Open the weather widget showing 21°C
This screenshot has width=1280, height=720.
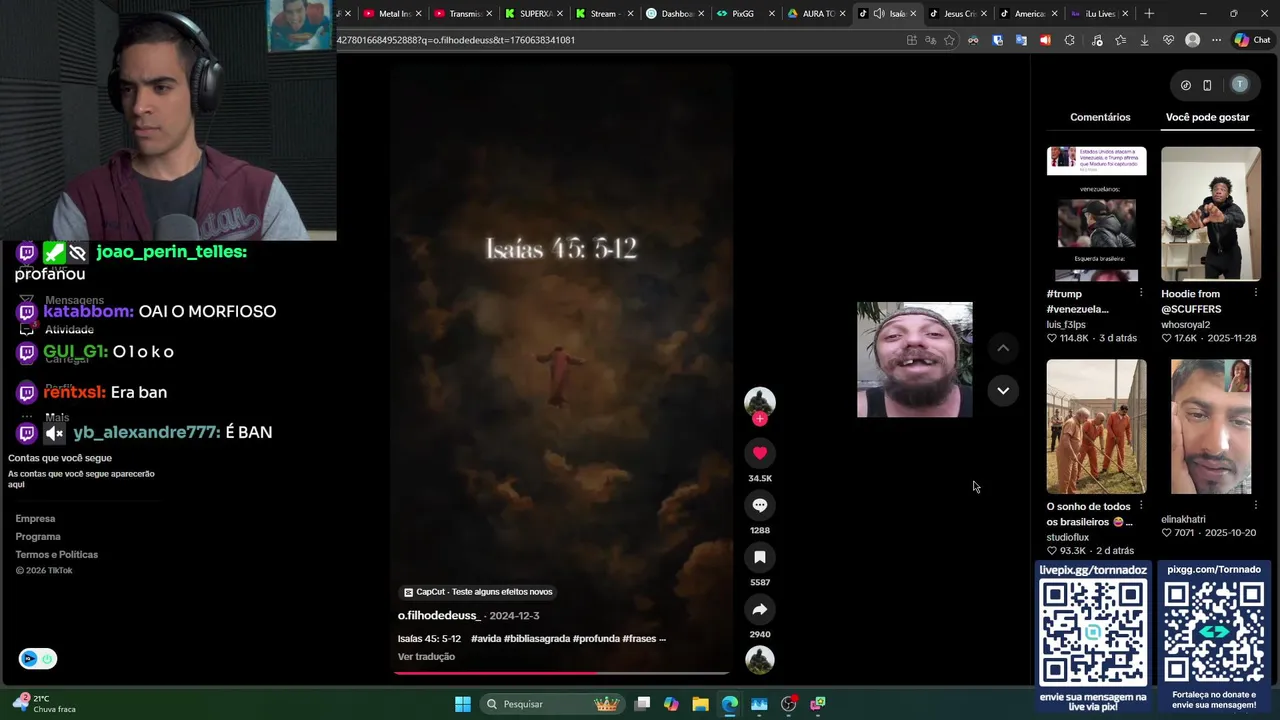(45, 703)
